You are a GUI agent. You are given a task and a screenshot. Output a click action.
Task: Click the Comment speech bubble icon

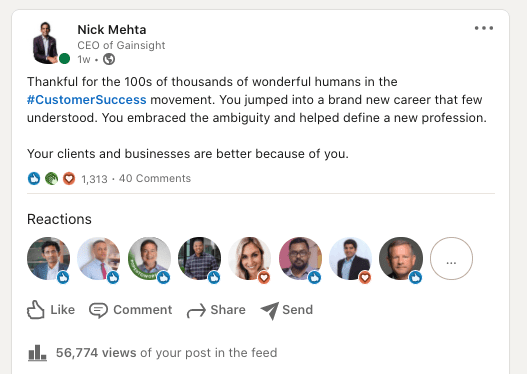point(98,310)
